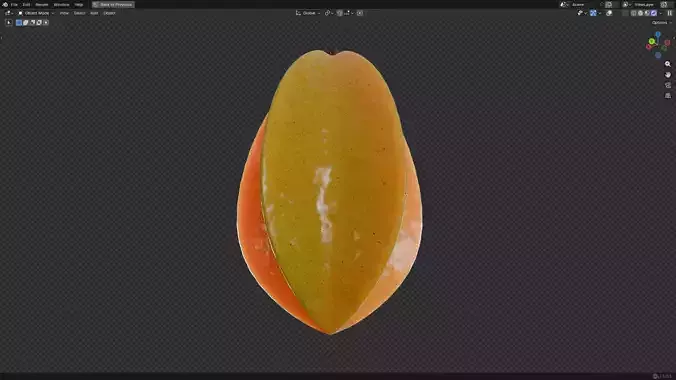This screenshot has height=380, width=676.
Task: Open the shading options dropdown arrow
Action: [661, 13]
